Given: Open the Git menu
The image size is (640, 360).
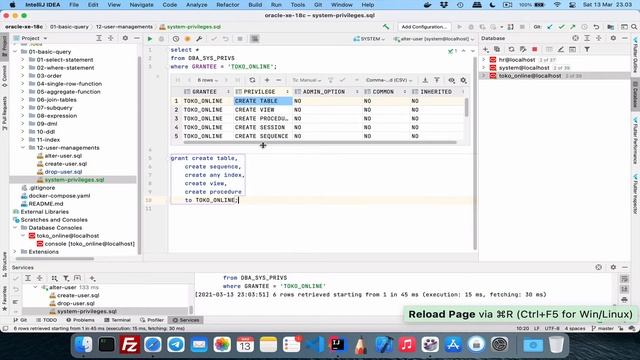Looking at the screenshot, I should [318, 4].
